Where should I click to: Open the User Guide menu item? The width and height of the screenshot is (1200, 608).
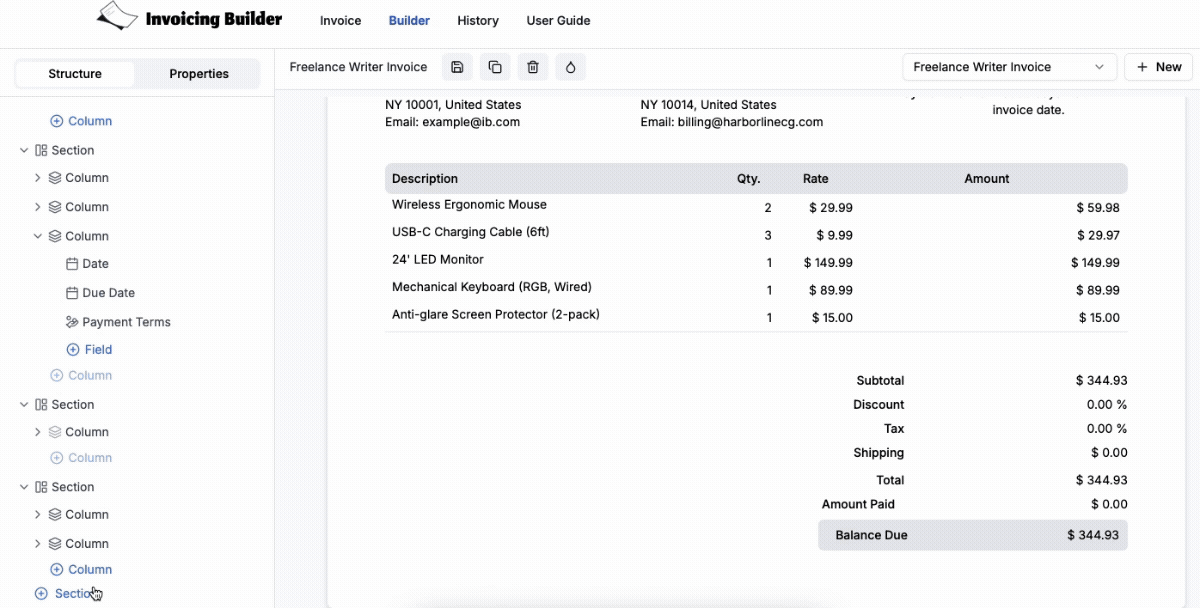pyautogui.click(x=558, y=20)
